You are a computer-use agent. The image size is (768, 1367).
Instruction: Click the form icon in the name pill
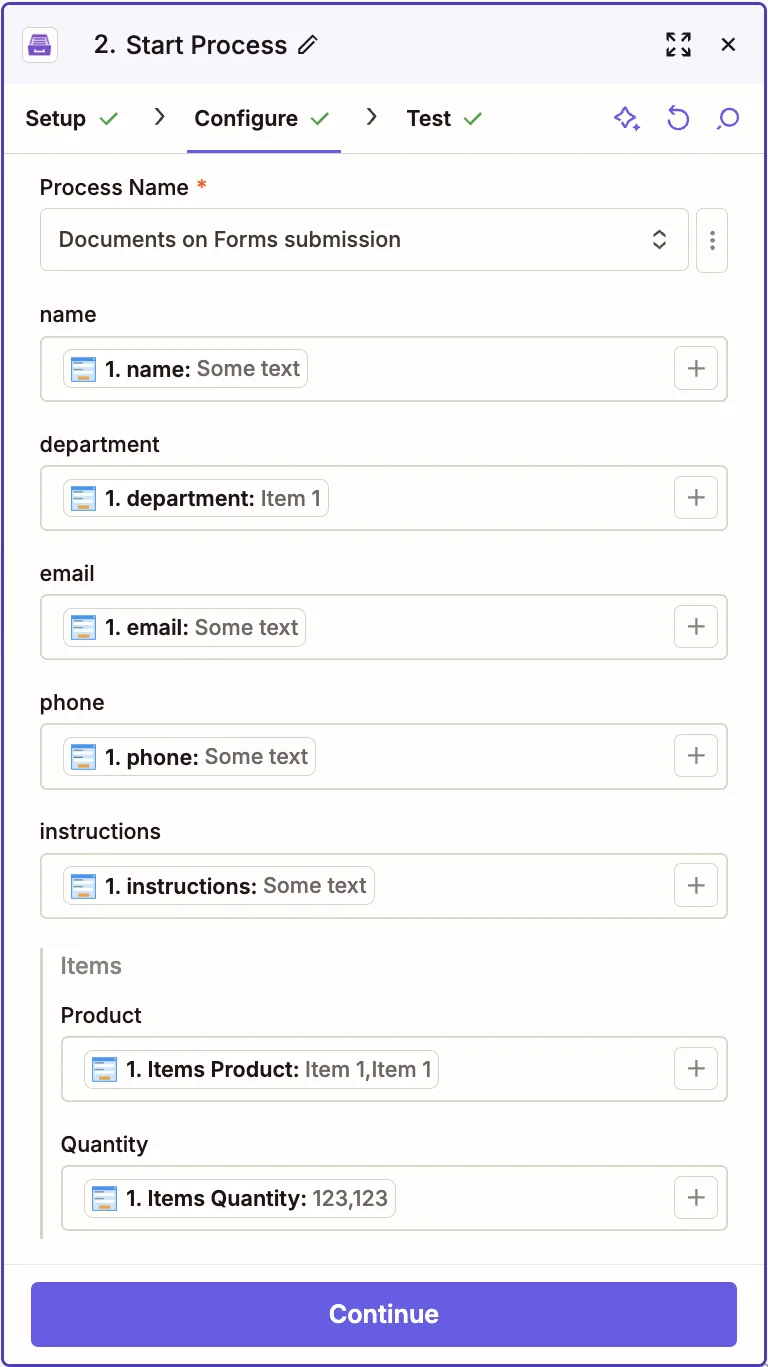[83, 369]
